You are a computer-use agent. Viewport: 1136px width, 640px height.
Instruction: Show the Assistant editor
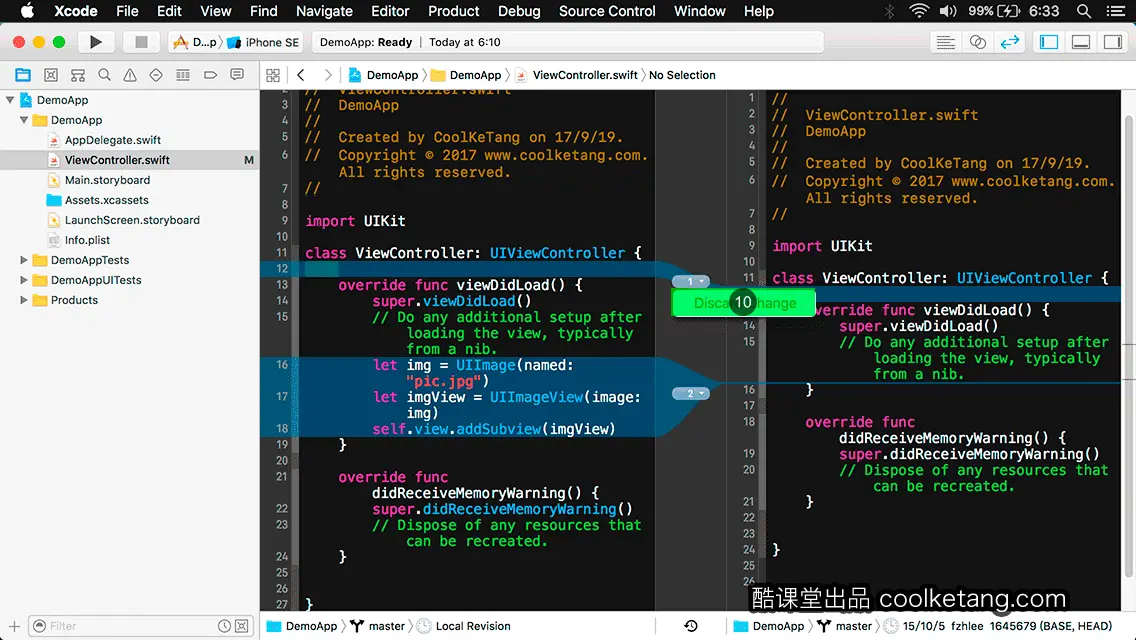977,42
